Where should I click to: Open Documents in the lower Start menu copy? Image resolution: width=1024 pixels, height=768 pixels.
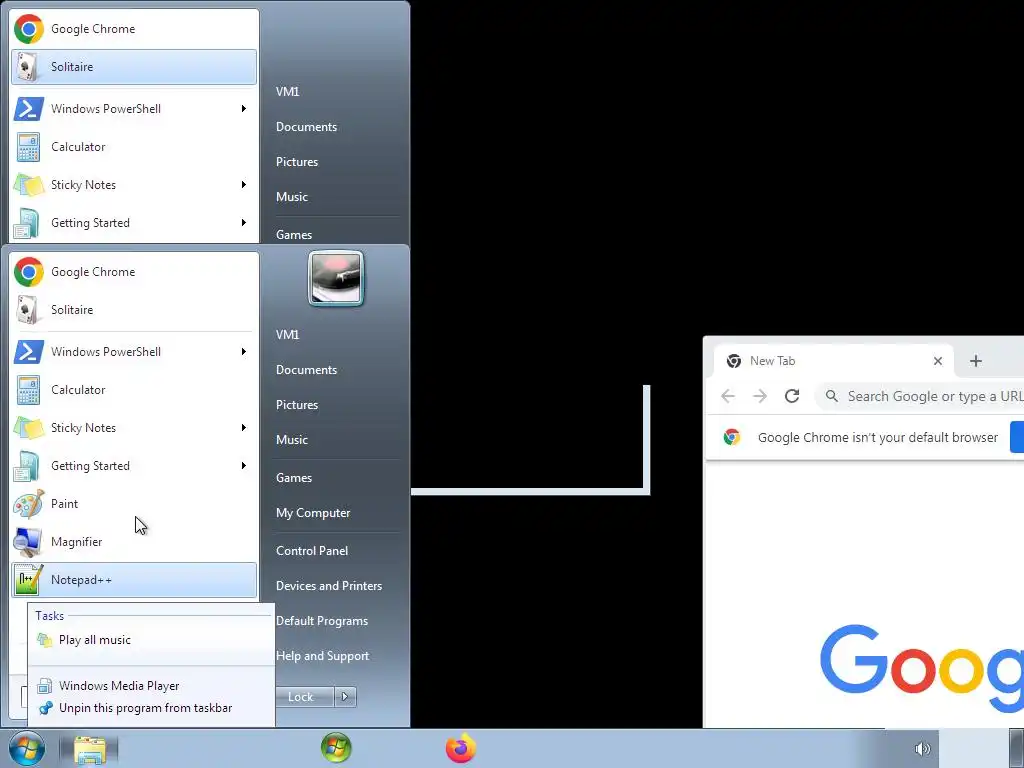(306, 370)
